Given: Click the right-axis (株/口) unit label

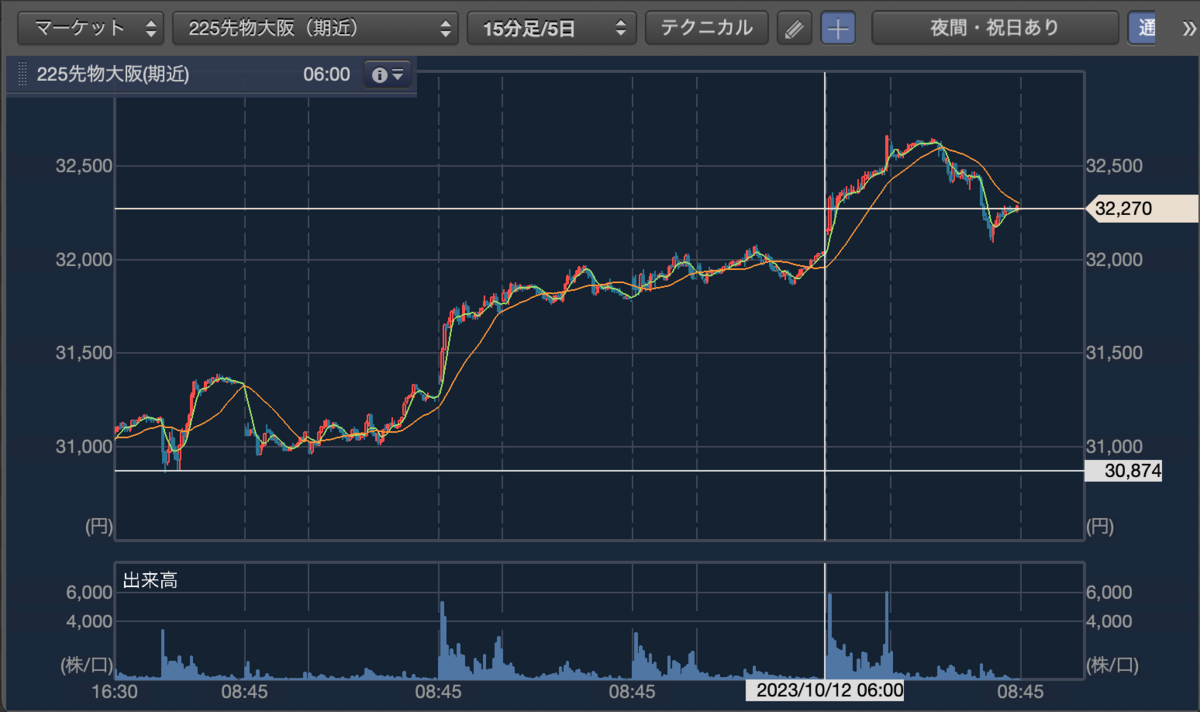Looking at the screenshot, I should coord(1112,665).
